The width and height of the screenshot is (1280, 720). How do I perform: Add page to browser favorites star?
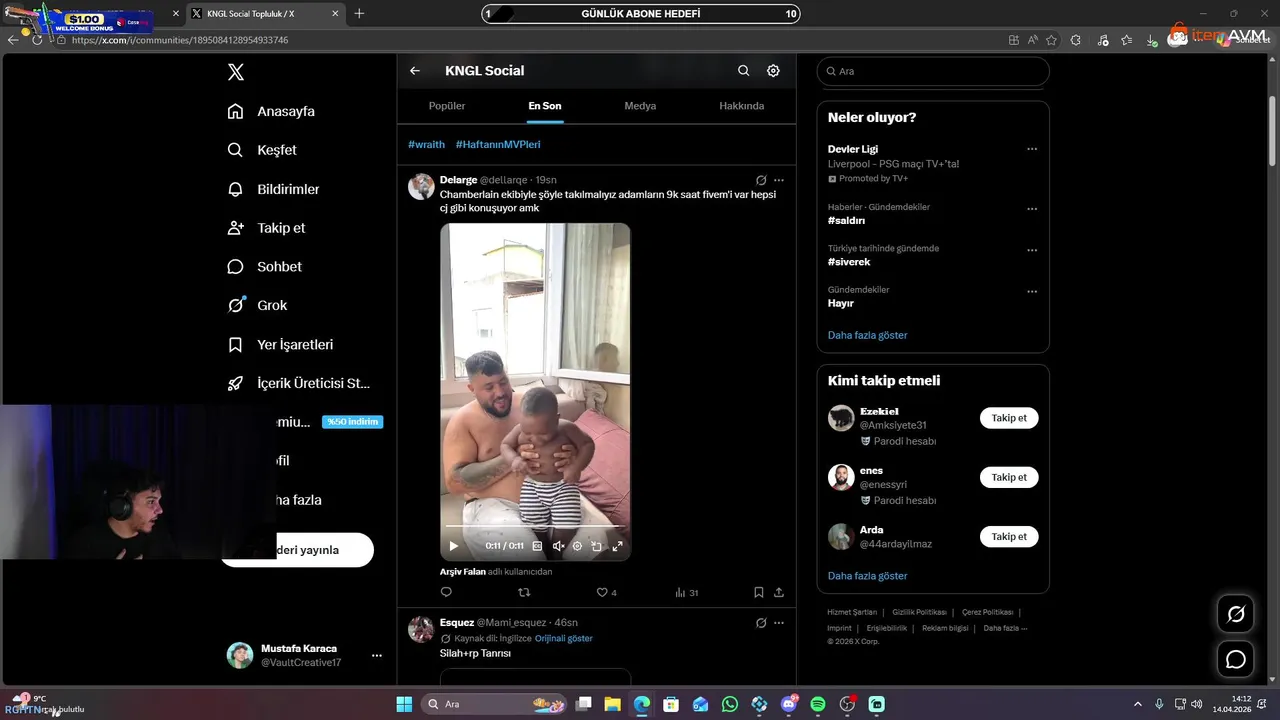1051,40
